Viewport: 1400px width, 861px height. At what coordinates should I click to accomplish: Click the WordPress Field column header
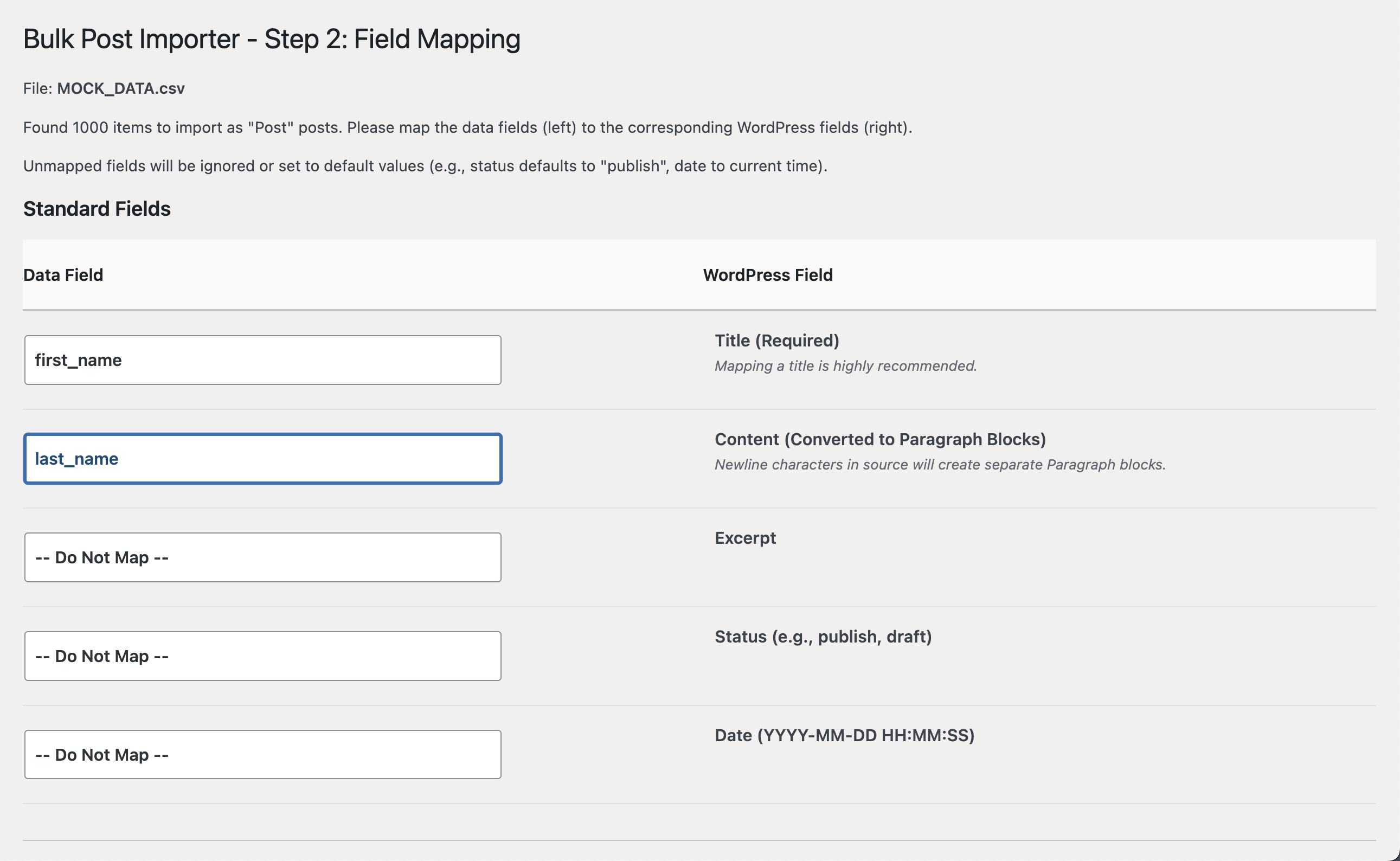[x=767, y=275]
